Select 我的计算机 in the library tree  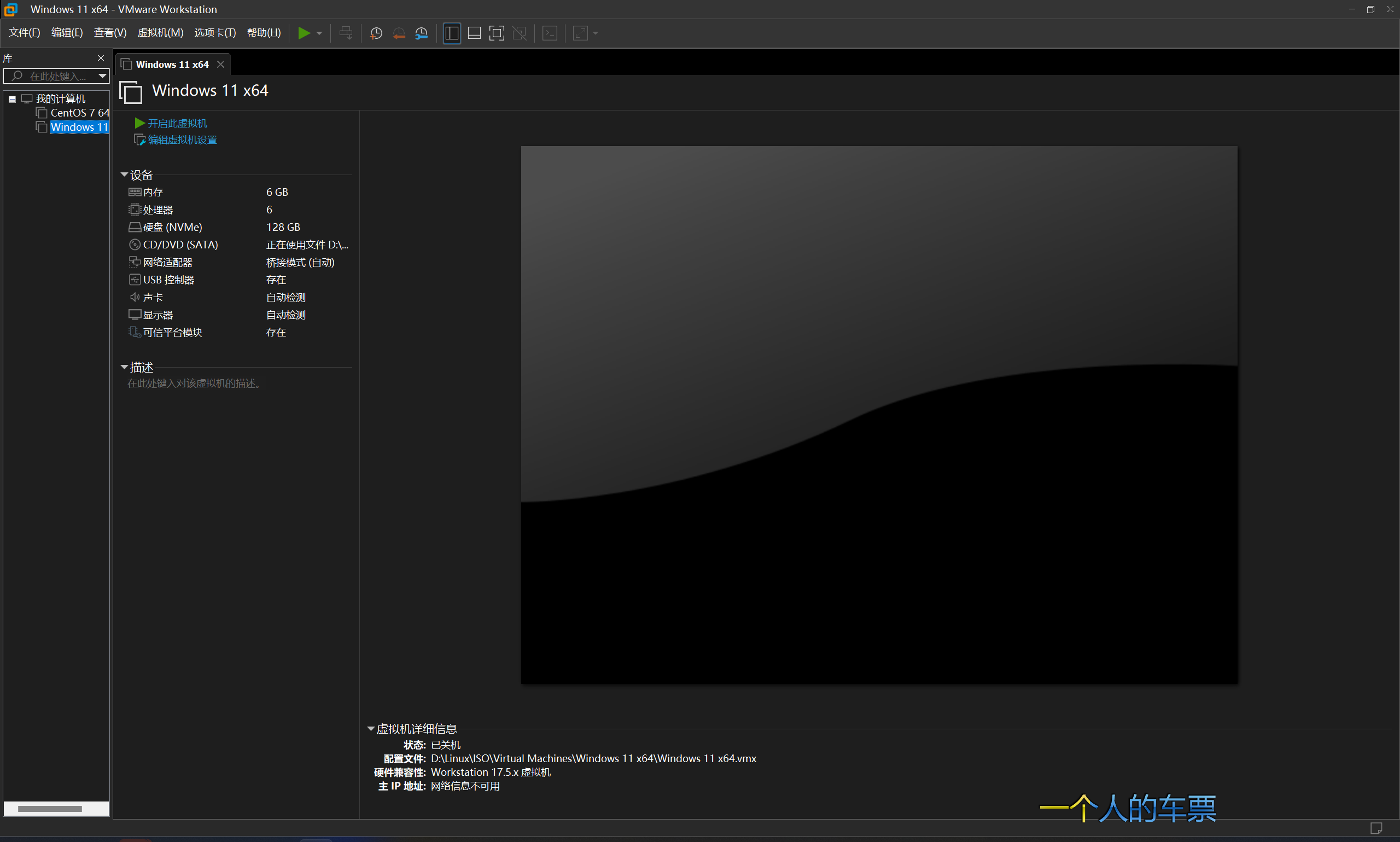(x=60, y=98)
